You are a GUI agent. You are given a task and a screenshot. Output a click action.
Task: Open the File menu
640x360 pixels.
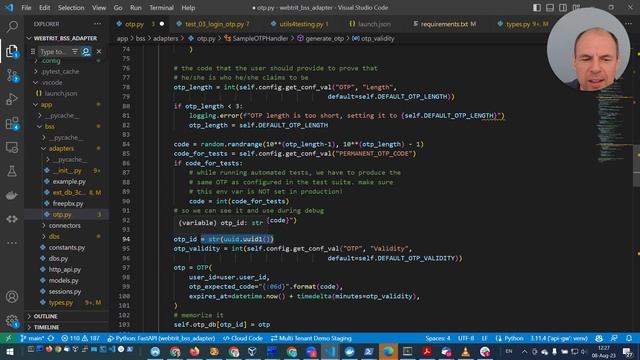click(x=26, y=8)
